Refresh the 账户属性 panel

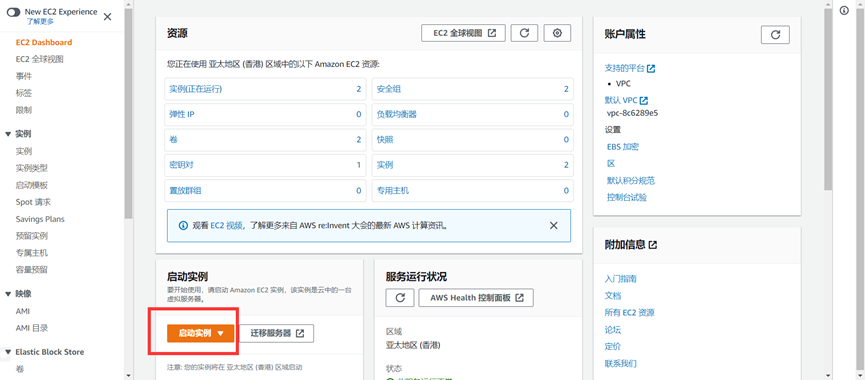click(775, 34)
